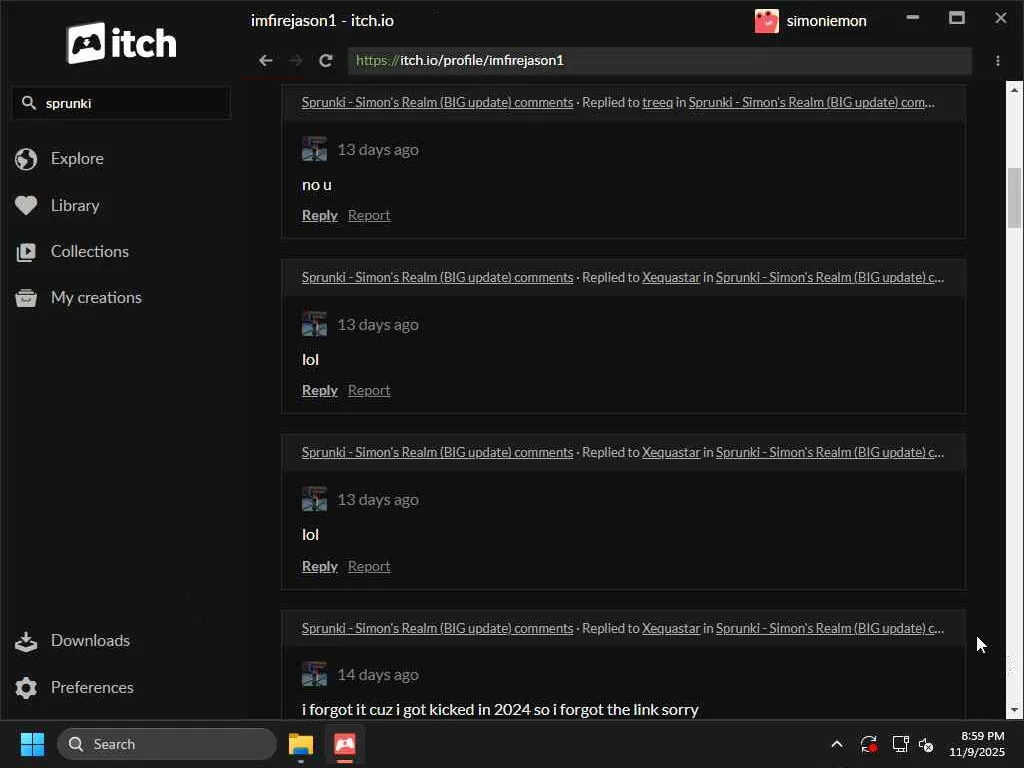
Task: Open Sprunki comments link above 14 days ago comment
Action: coord(438,628)
